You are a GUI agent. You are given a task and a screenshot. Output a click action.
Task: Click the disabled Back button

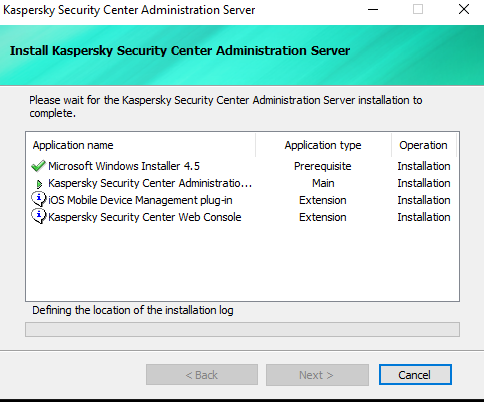click(202, 375)
